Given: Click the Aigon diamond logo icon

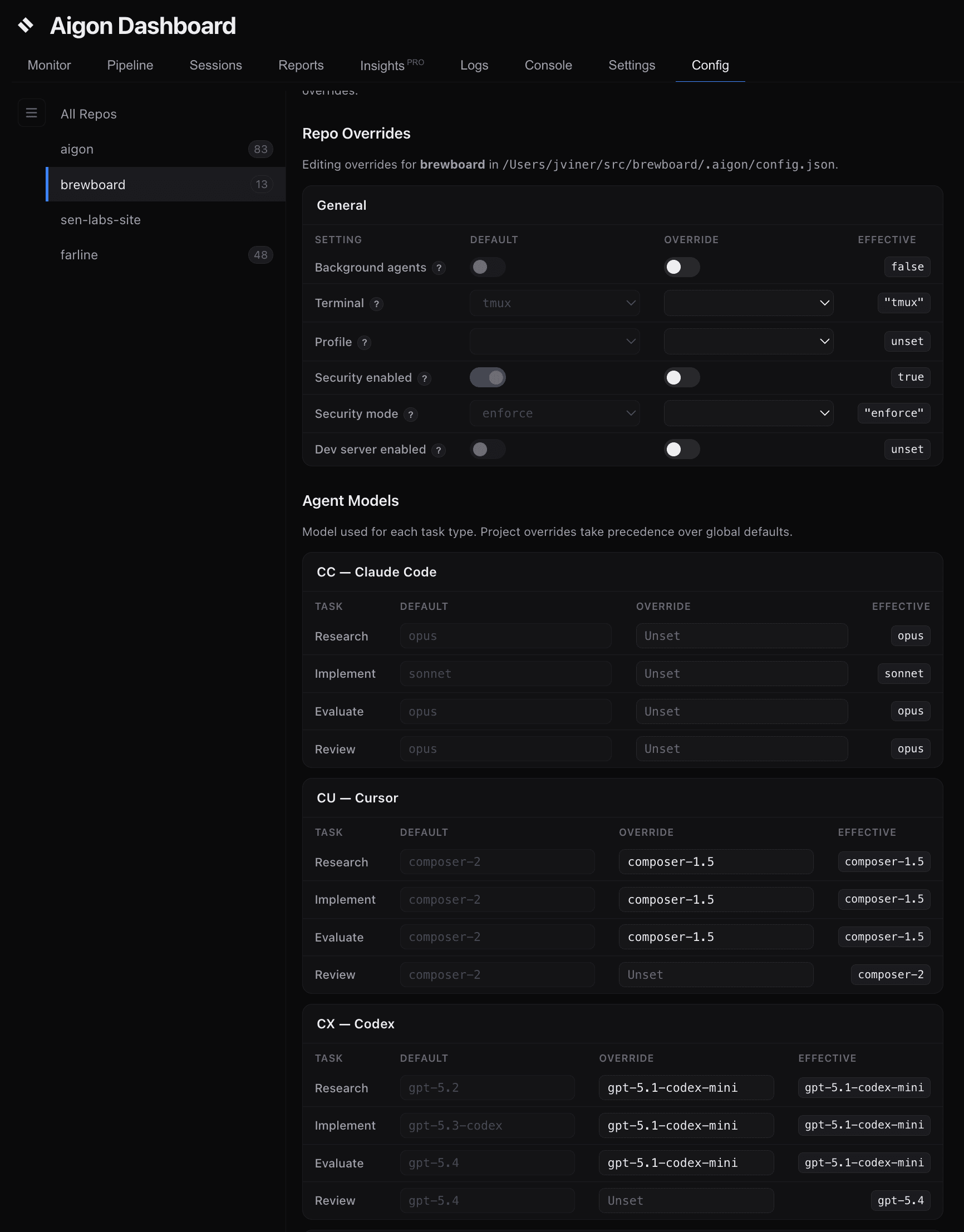Looking at the screenshot, I should (x=26, y=26).
